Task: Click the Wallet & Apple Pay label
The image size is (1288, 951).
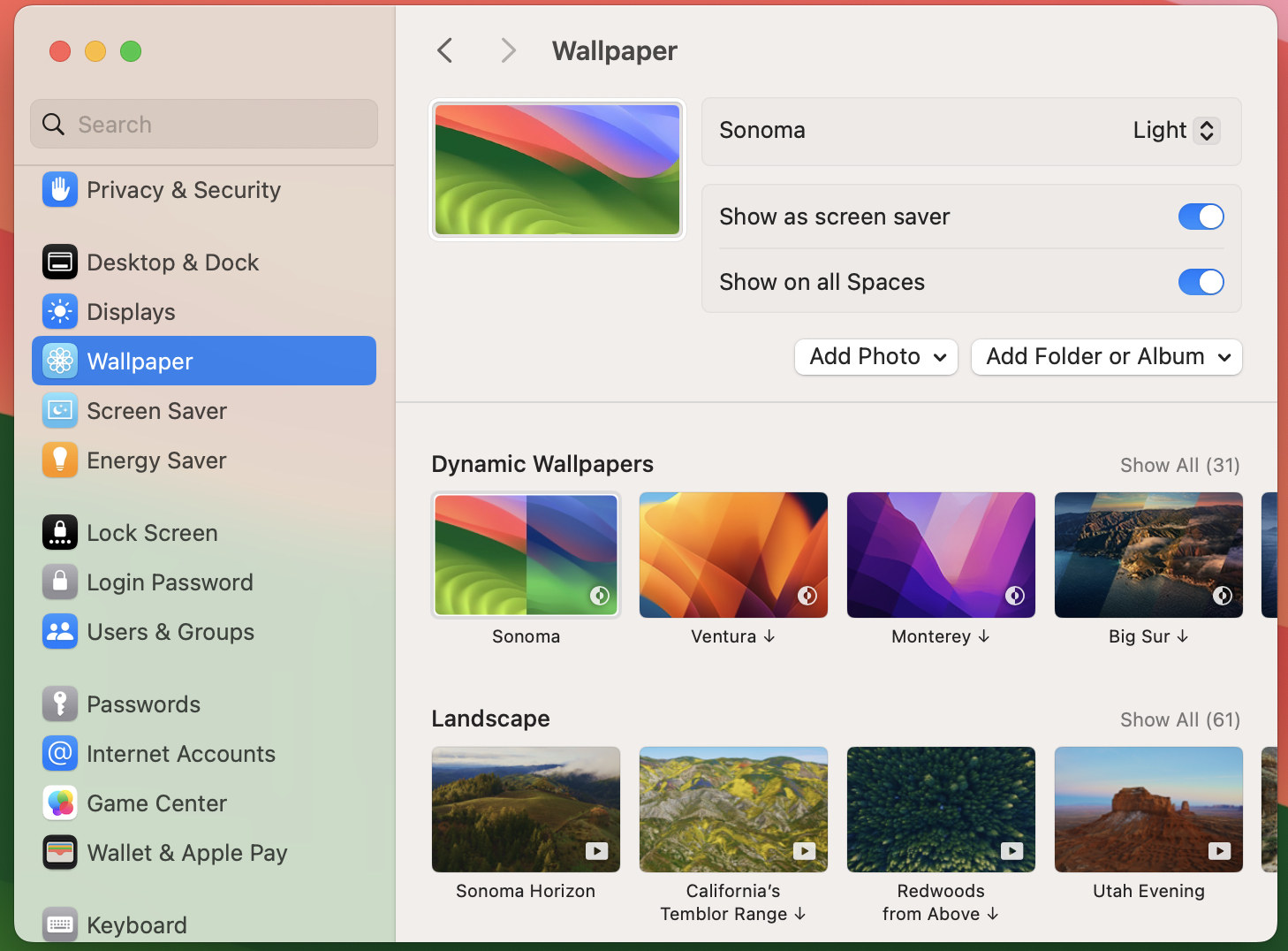Action: (187, 853)
